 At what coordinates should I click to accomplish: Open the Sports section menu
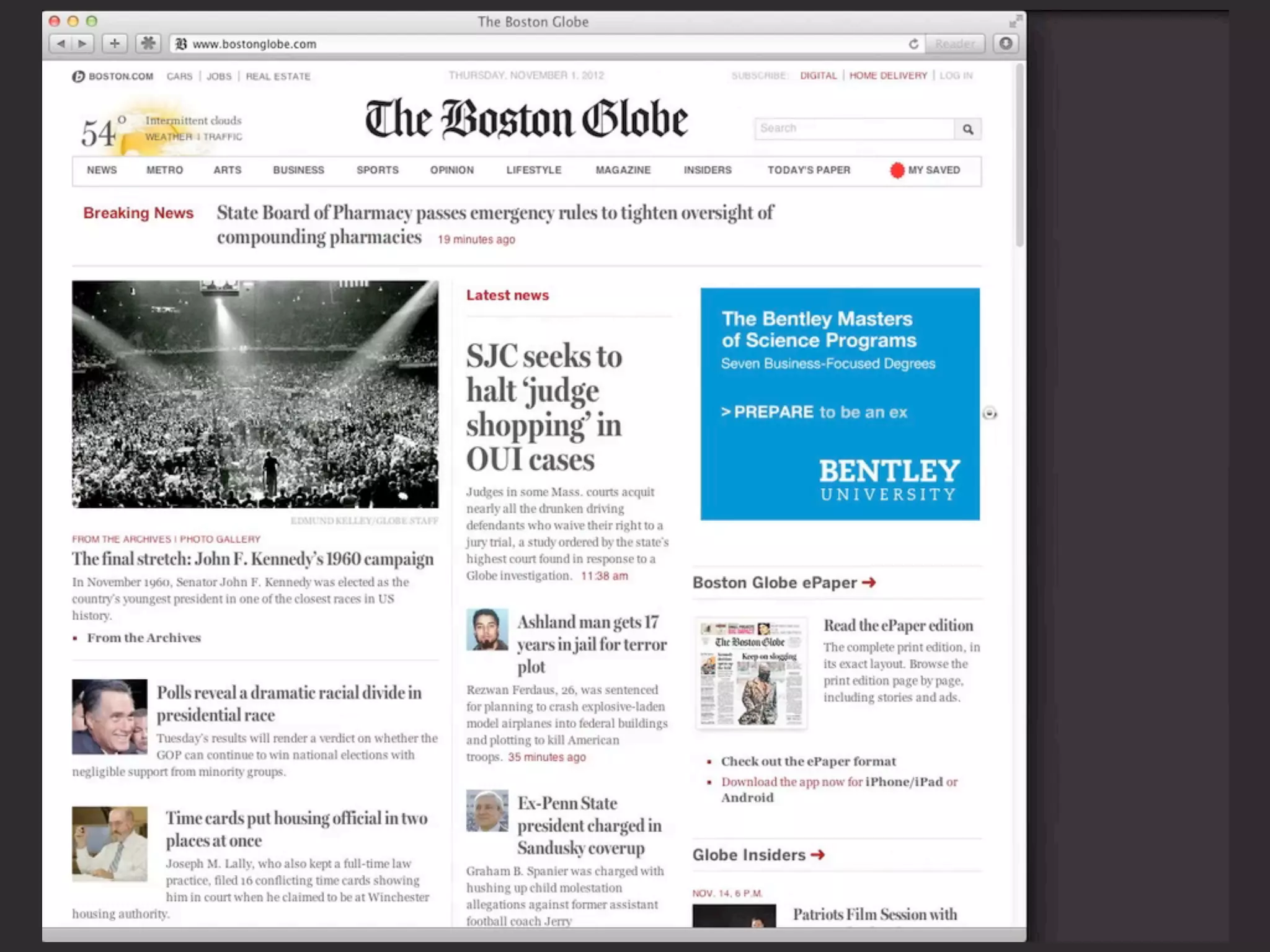377,170
